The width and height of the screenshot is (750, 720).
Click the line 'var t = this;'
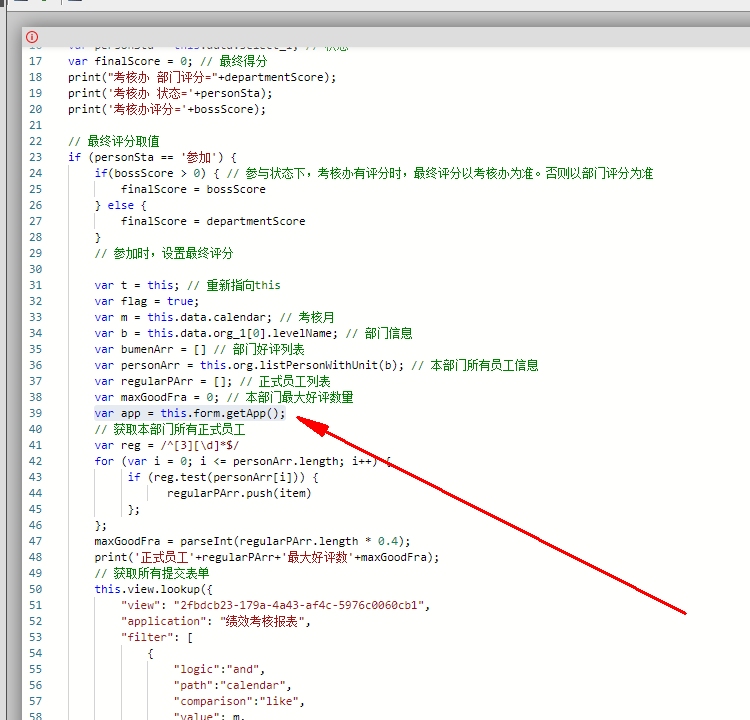[188, 285]
